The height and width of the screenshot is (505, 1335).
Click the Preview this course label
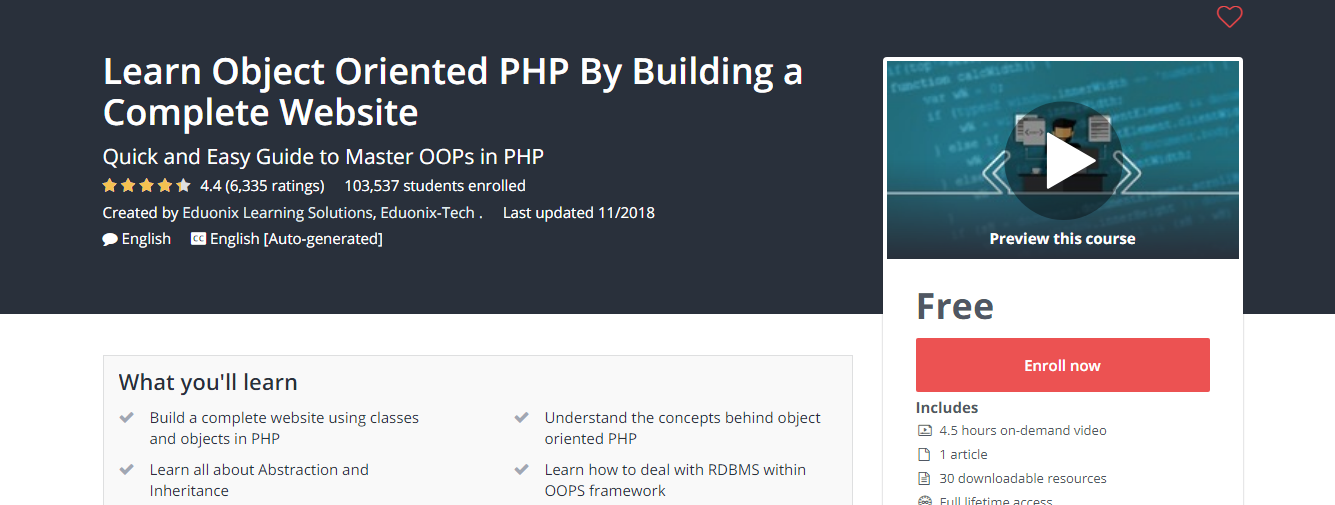click(1062, 238)
